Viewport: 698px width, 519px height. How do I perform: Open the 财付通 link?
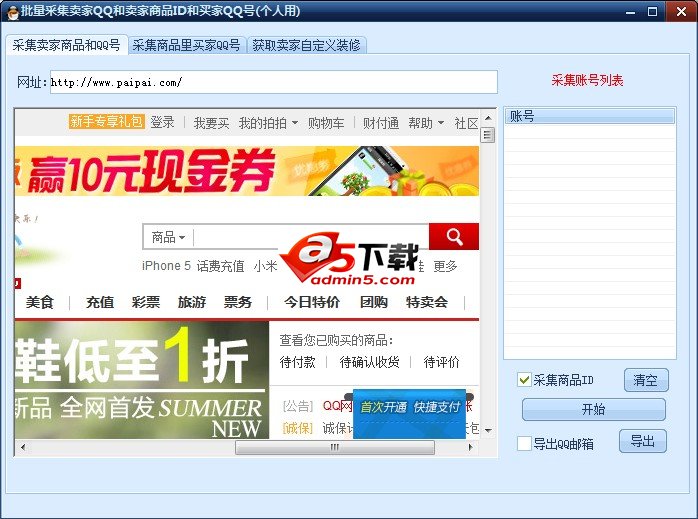(x=381, y=123)
